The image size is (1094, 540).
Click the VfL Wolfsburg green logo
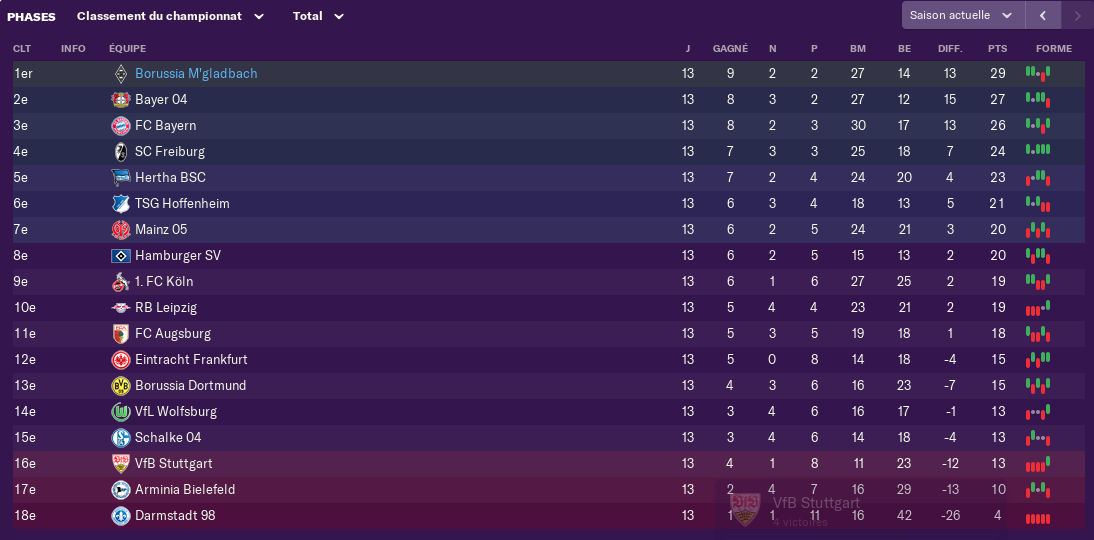click(121, 412)
